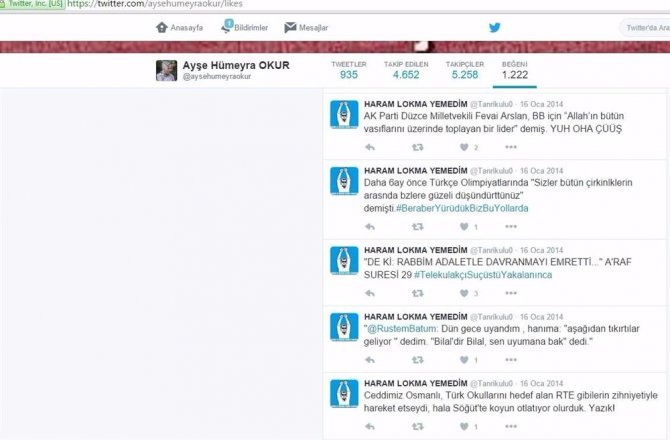Open more options on Fevai Arslan tweet
670x440 pixels.
[509, 147]
